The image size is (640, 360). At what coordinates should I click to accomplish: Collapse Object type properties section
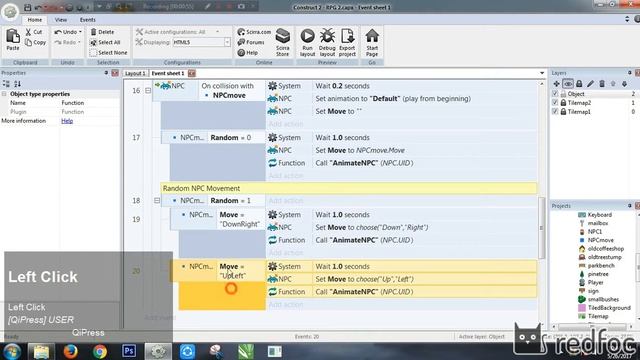coord(4,94)
